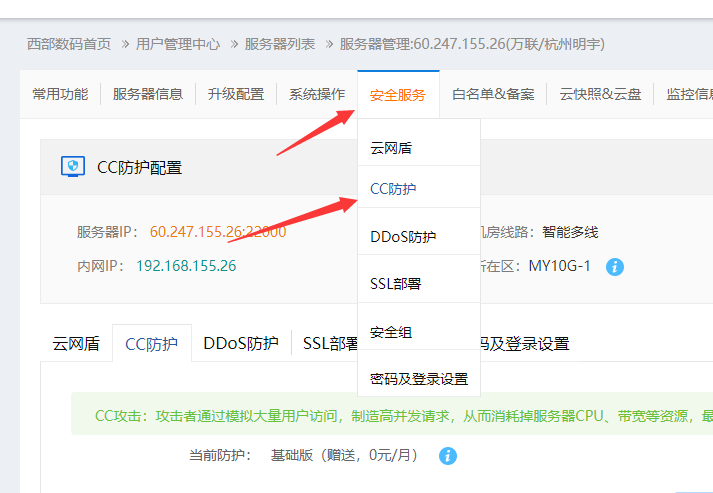Select DDoS防护 in the dropdown list
The height and width of the screenshot is (493, 713).
click(x=403, y=237)
